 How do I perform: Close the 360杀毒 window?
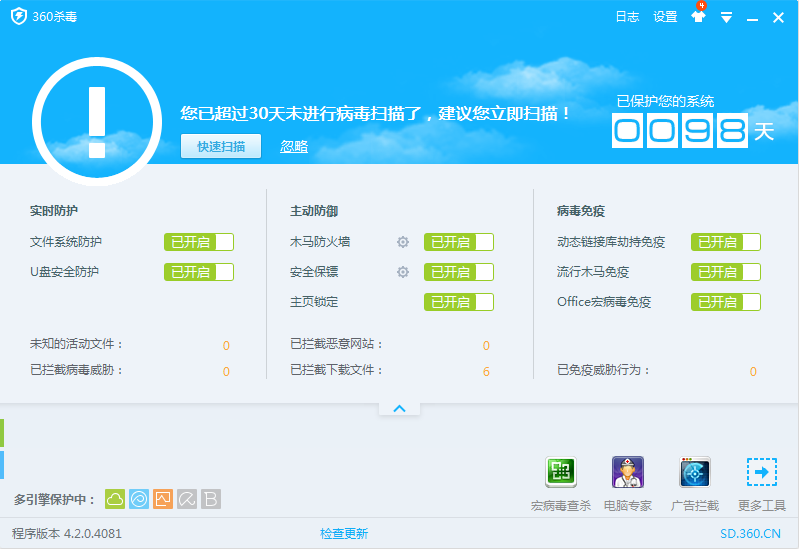778,18
